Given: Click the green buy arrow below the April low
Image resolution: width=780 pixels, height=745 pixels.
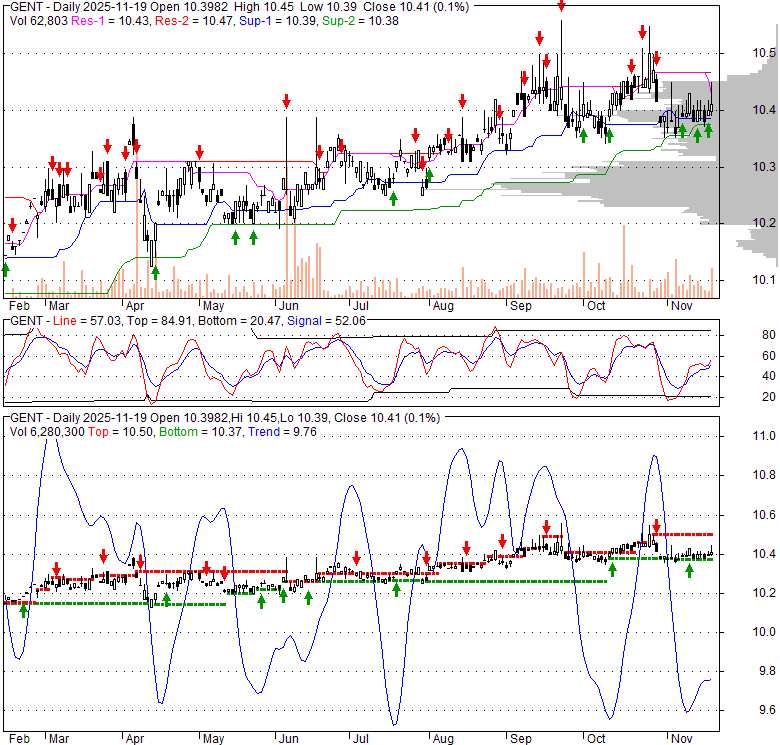Looking at the screenshot, I should click(x=155, y=271).
